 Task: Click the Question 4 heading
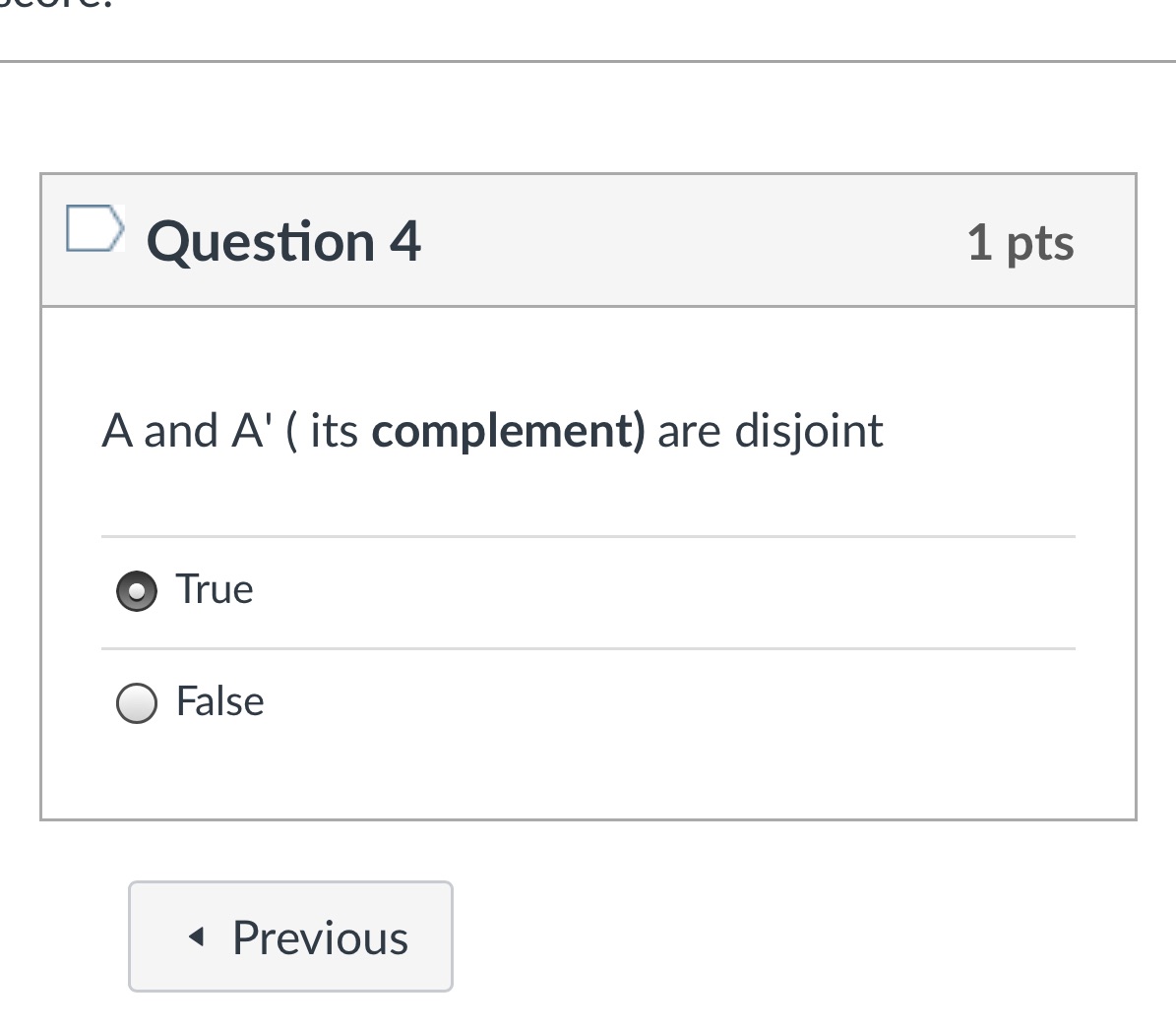286,241
